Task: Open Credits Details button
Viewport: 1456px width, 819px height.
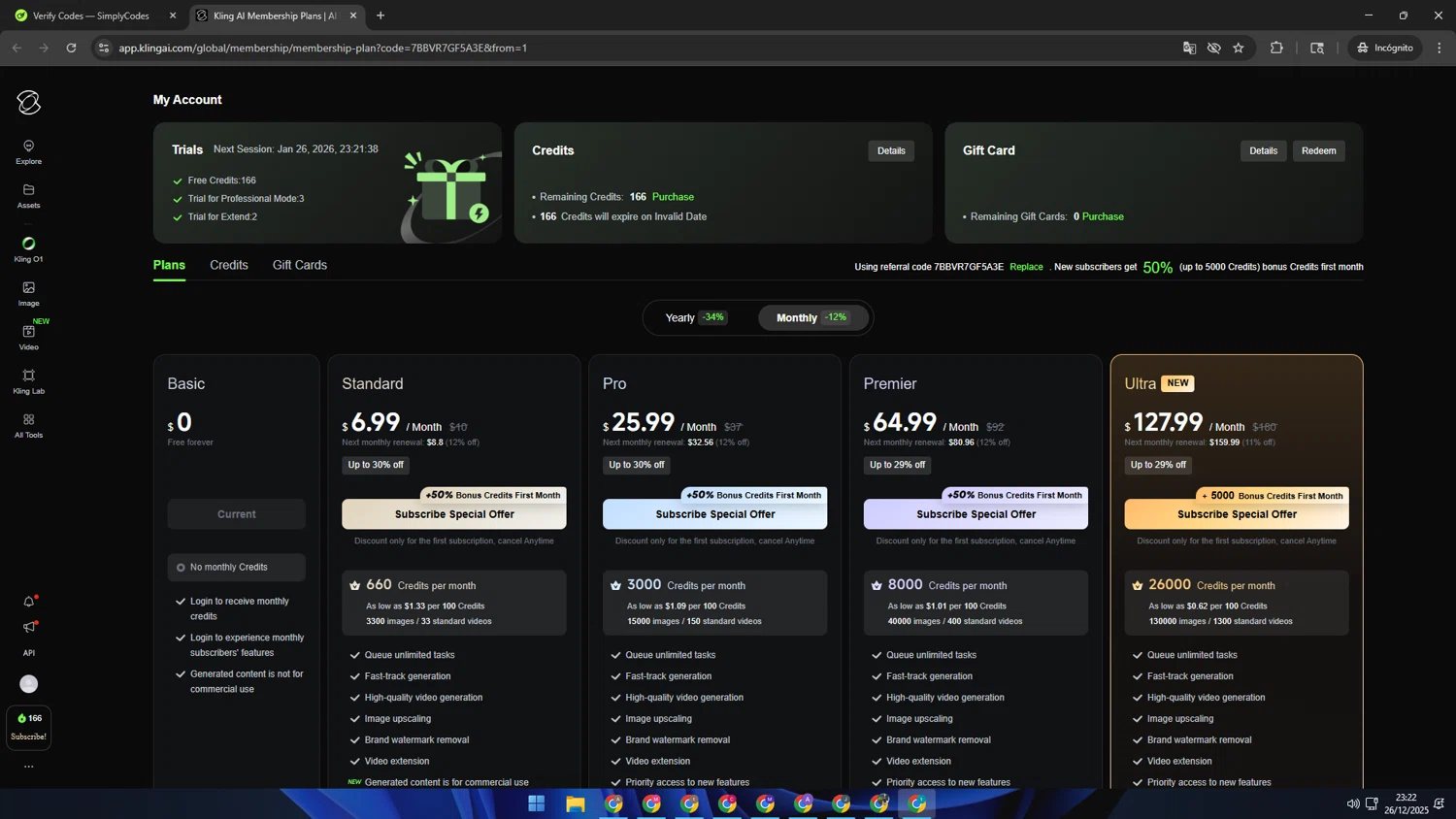Action: (891, 150)
